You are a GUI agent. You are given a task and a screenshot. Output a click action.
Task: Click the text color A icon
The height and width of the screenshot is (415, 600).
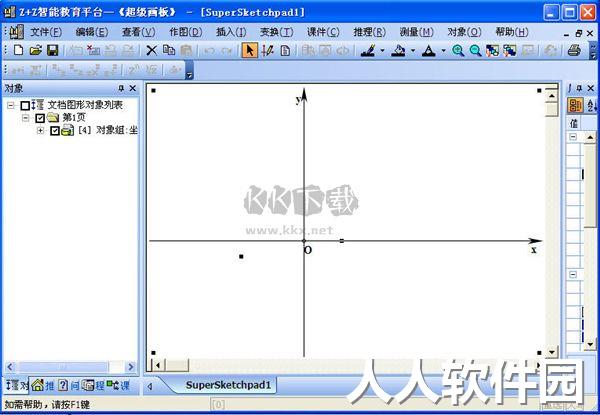coord(429,50)
